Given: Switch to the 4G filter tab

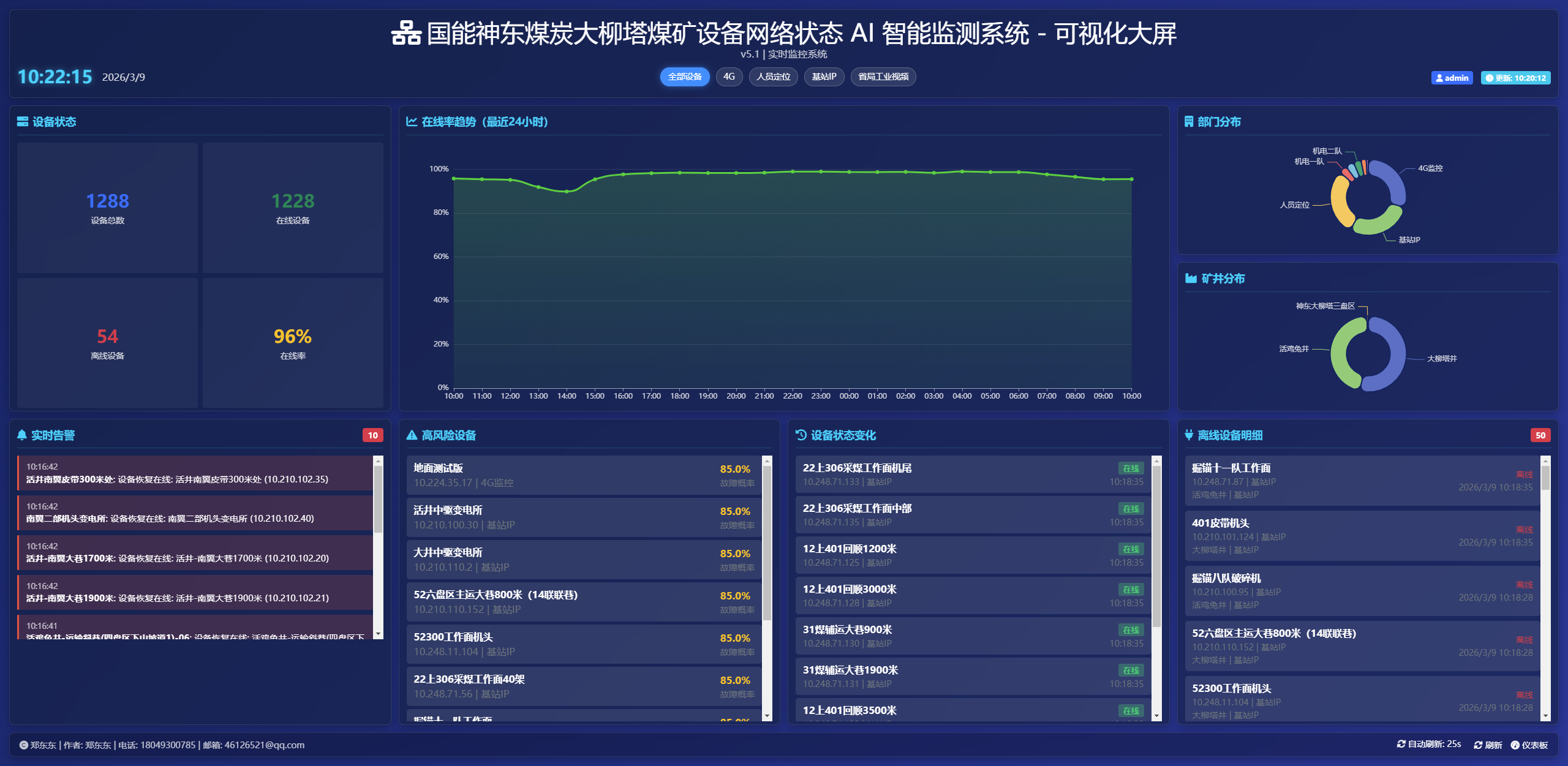Looking at the screenshot, I should (x=729, y=77).
